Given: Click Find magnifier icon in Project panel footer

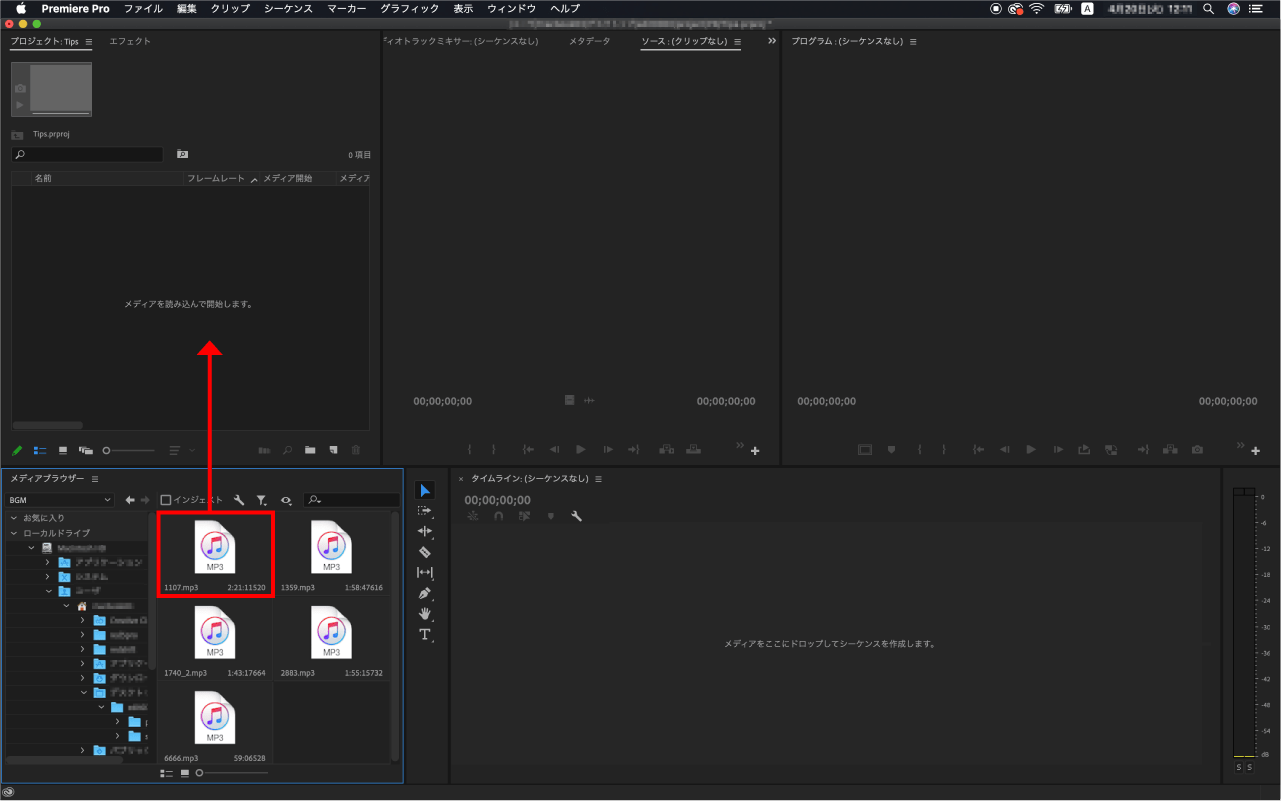Looking at the screenshot, I should click(x=288, y=451).
